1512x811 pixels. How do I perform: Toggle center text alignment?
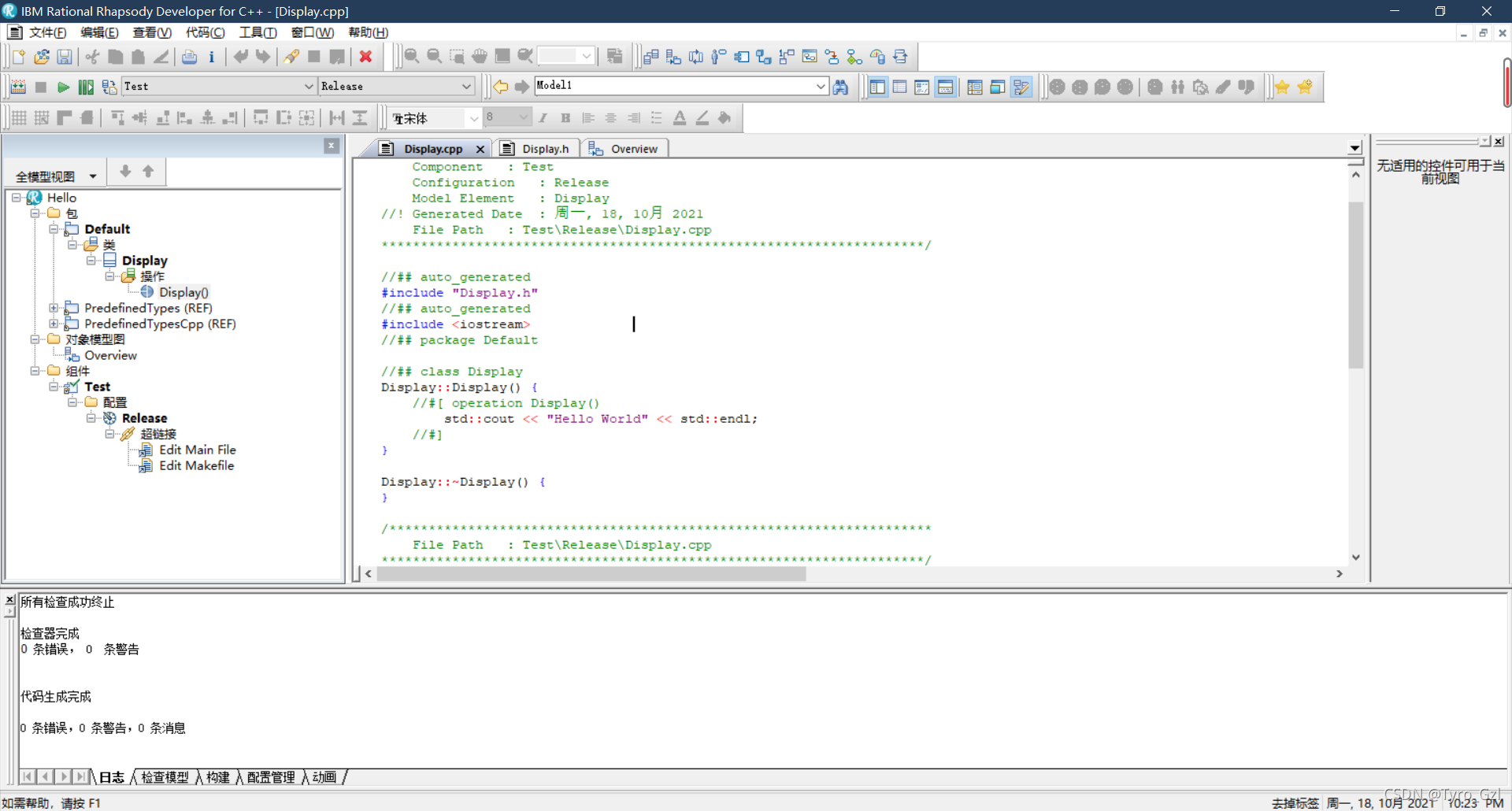(x=610, y=117)
